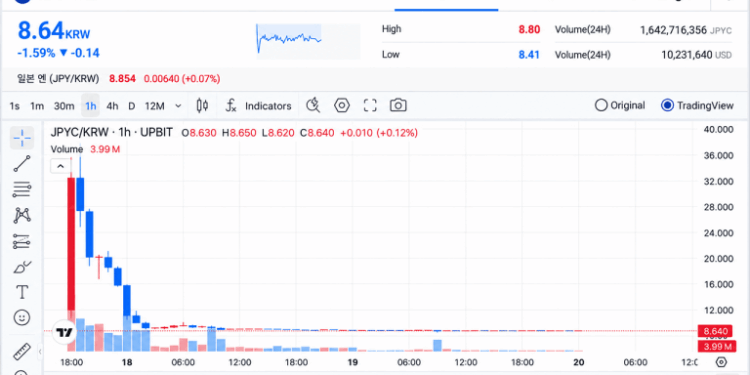Switch to the 1m timeframe
The image size is (750, 375).
(37, 106)
